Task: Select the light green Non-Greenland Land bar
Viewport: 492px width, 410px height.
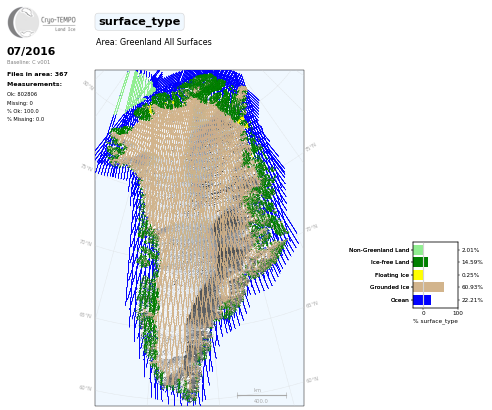Action: pos(418,250)
